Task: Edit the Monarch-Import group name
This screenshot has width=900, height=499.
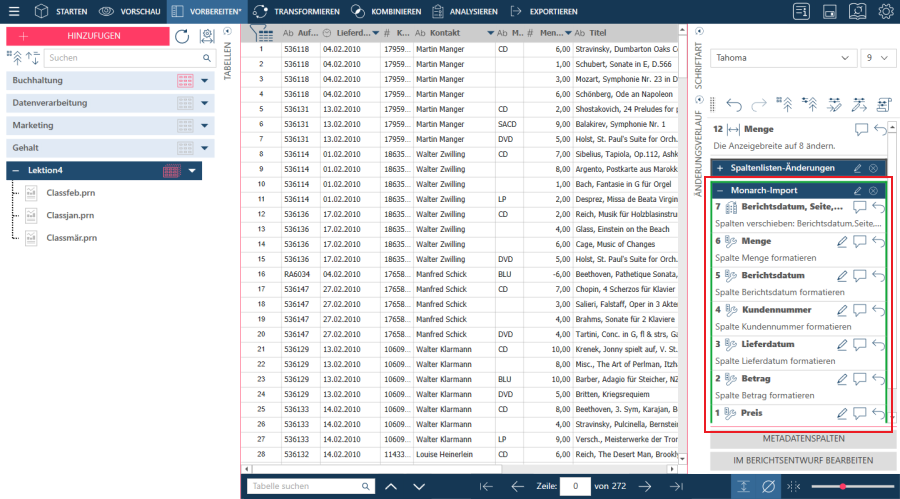Action: (x=857, y=191)
